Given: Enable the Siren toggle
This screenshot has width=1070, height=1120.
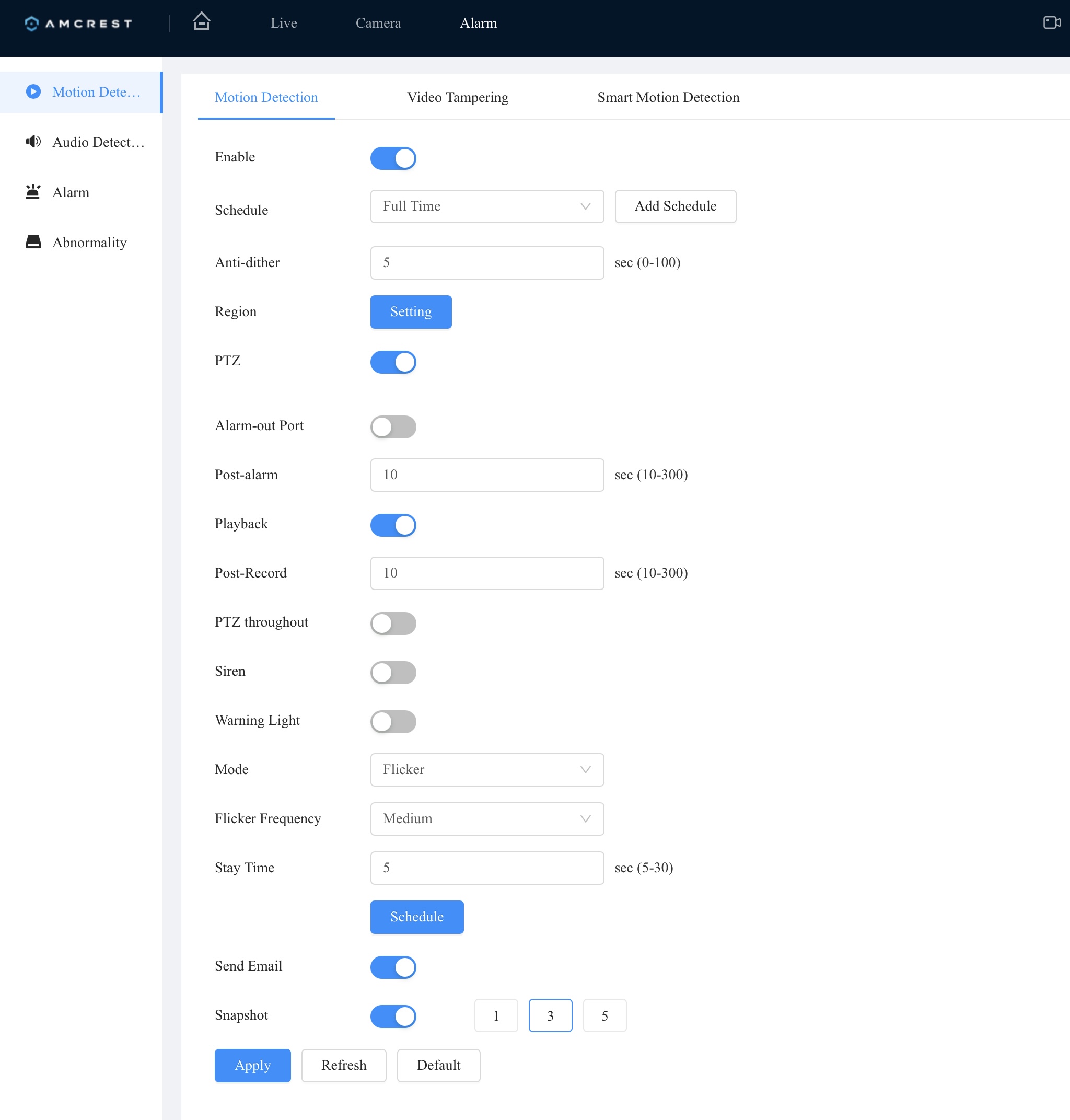Looking at the screenshot, I should point(393,672).
